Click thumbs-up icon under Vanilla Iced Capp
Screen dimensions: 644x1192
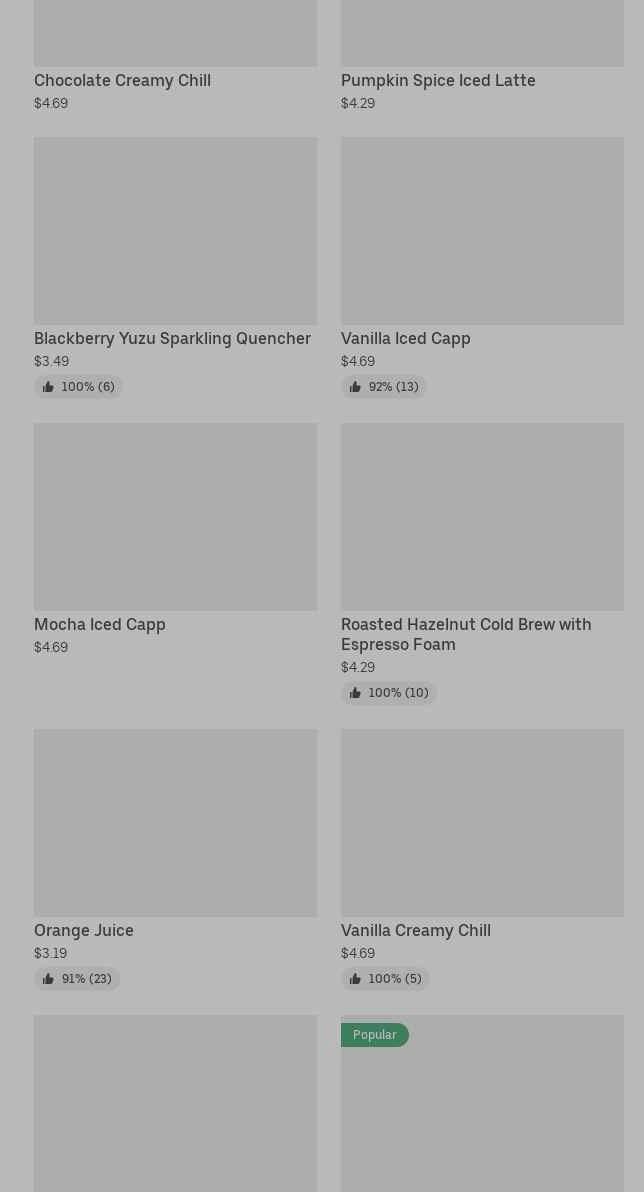[x=355, y=387]
